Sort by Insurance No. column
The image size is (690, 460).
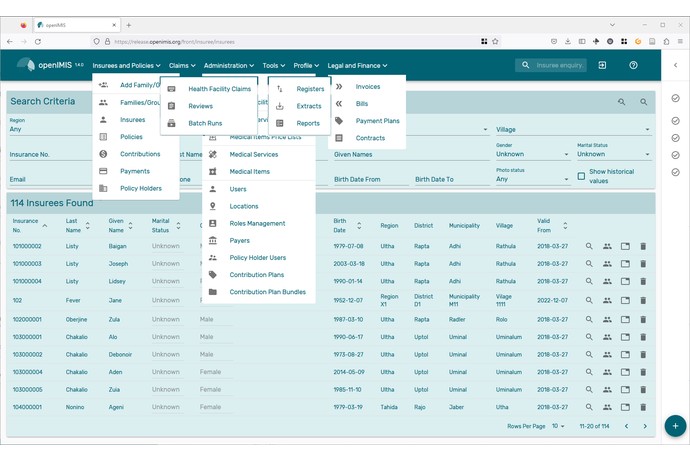[x=30, y=225]
